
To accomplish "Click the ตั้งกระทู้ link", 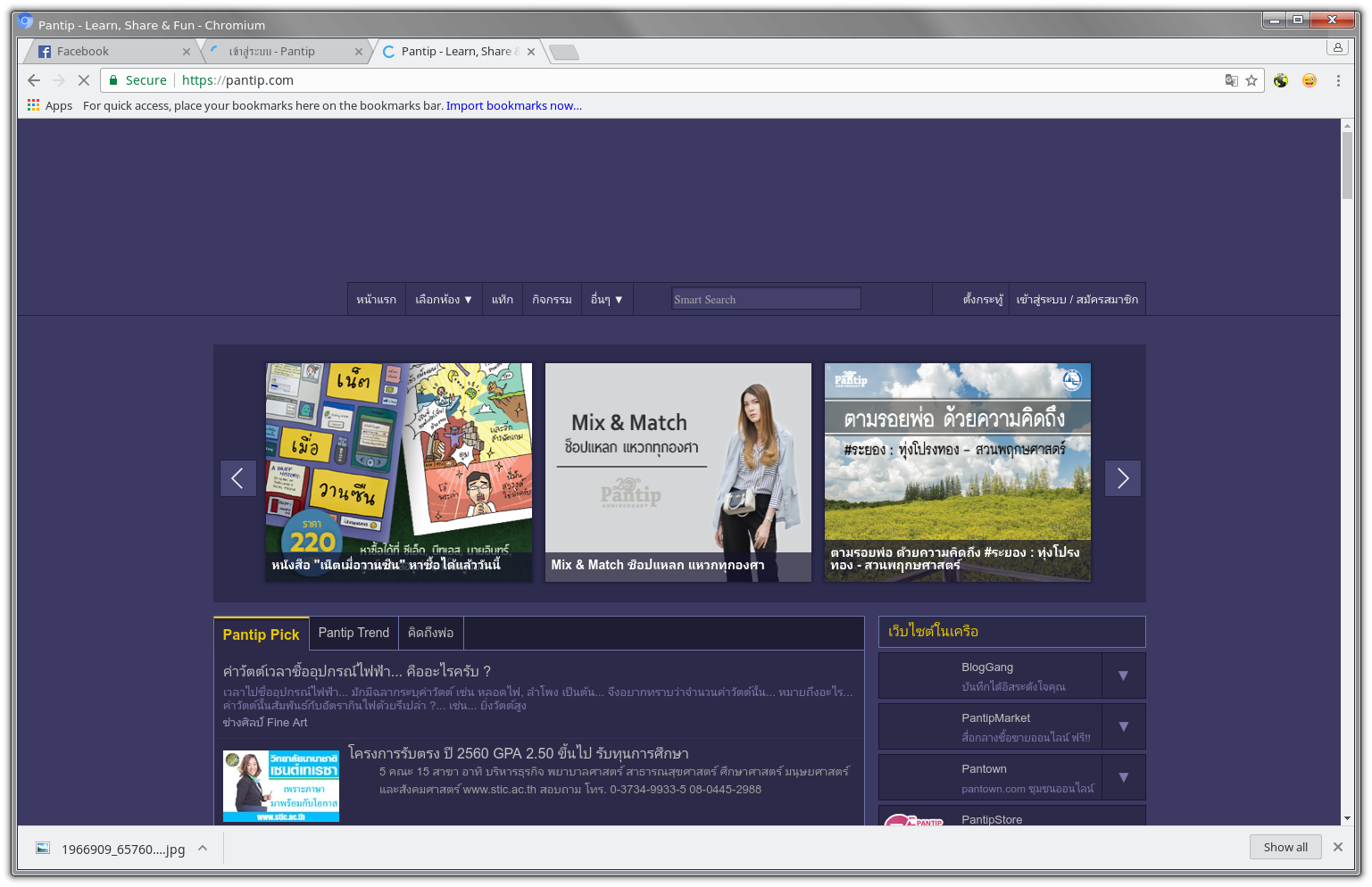I will [983, 300].
